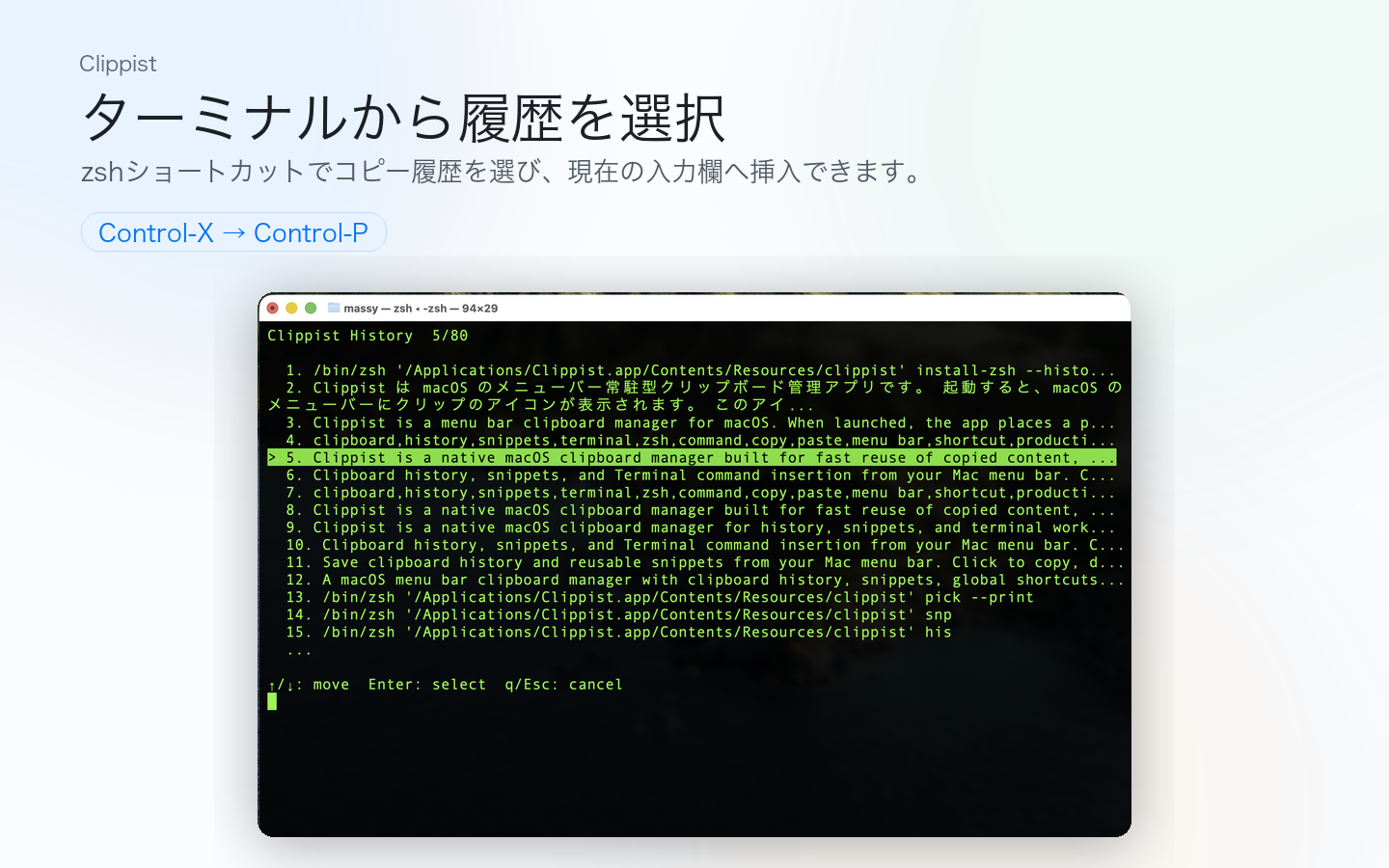Click the Control-X → Control-P shortcut pill
The image size is (1389, 868).
[233, 232]
